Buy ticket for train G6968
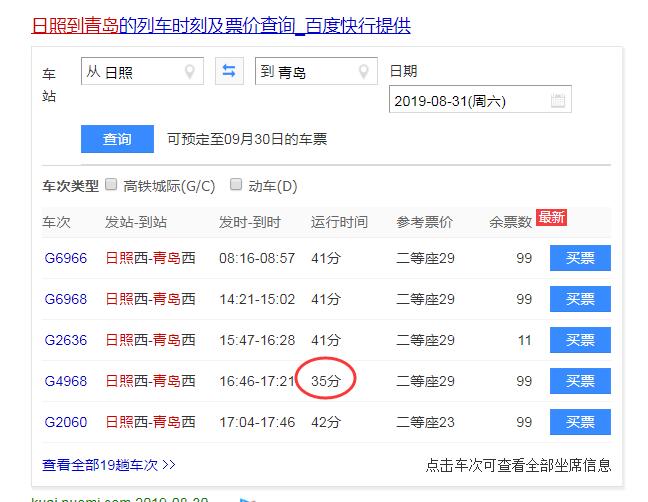This screenshot has width=648, height=502. (580, 299)
